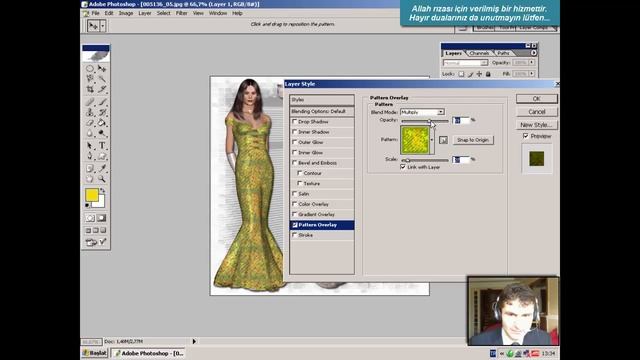Click the Başlat start button
This screenshot has height=360, width=640.
(x=95, y=353)
